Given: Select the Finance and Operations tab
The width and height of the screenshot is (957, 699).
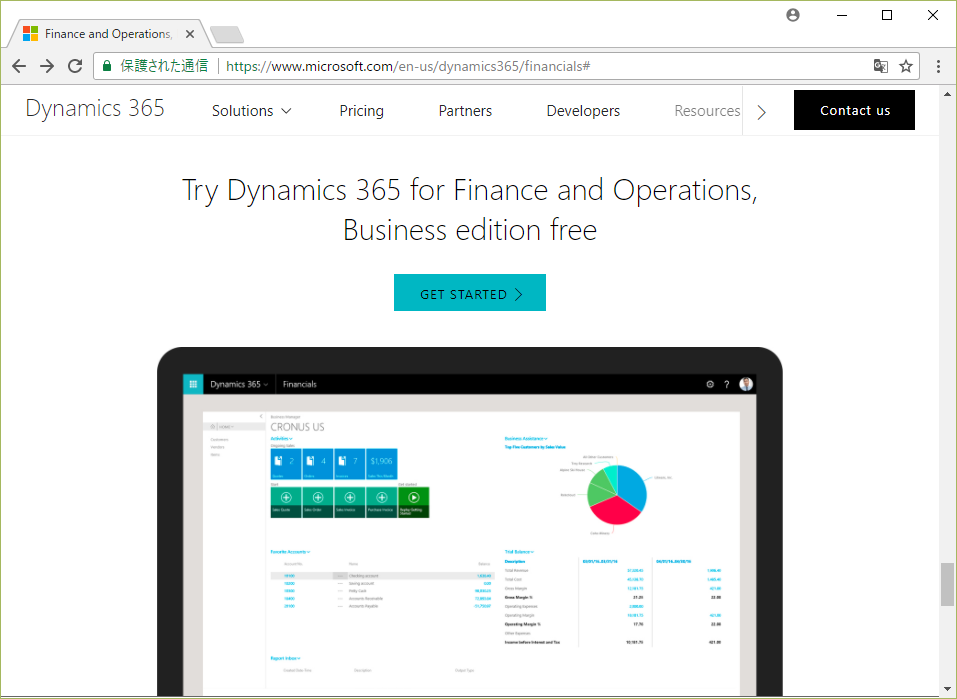Looking at the screenshot, I should [x=107, y=34].
